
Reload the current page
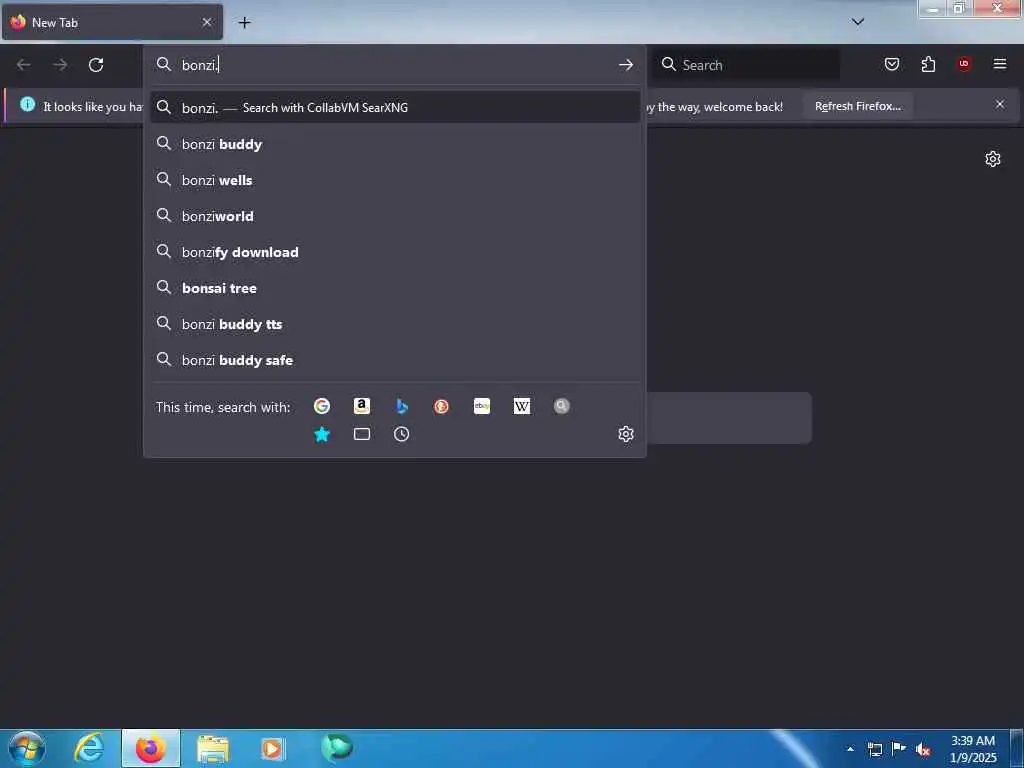pyautogui.click(x=96, y=65)
